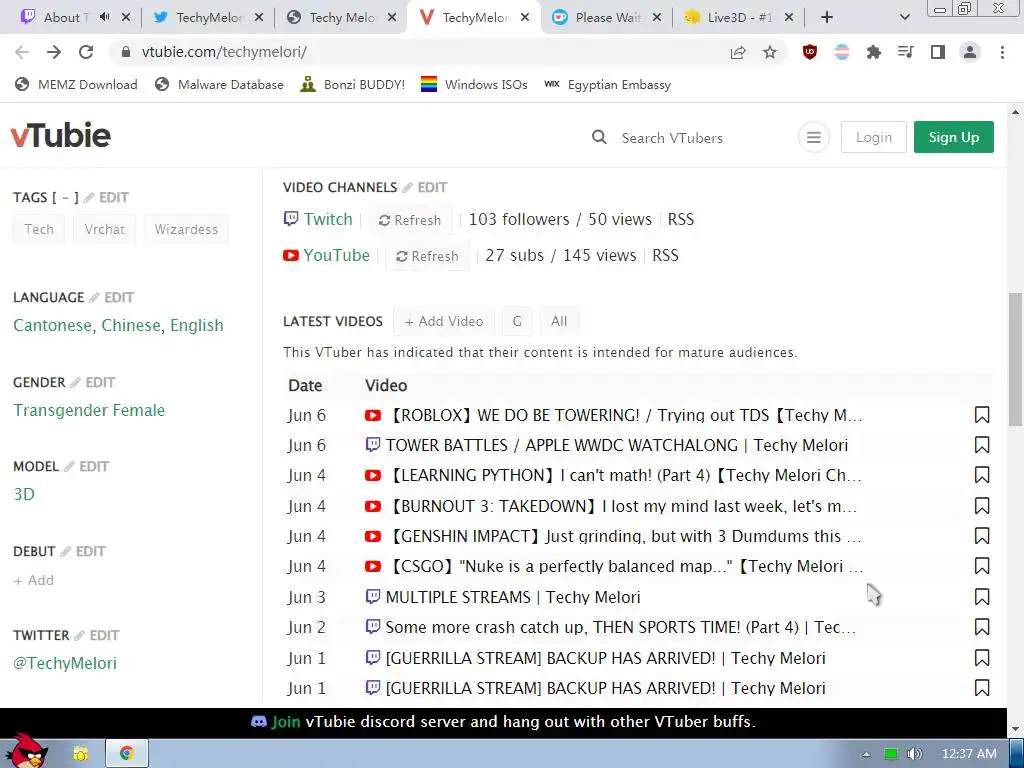Open Chrome three-dot menu
This screenshot has width=1024, height=768.
tap(1002, 52)
